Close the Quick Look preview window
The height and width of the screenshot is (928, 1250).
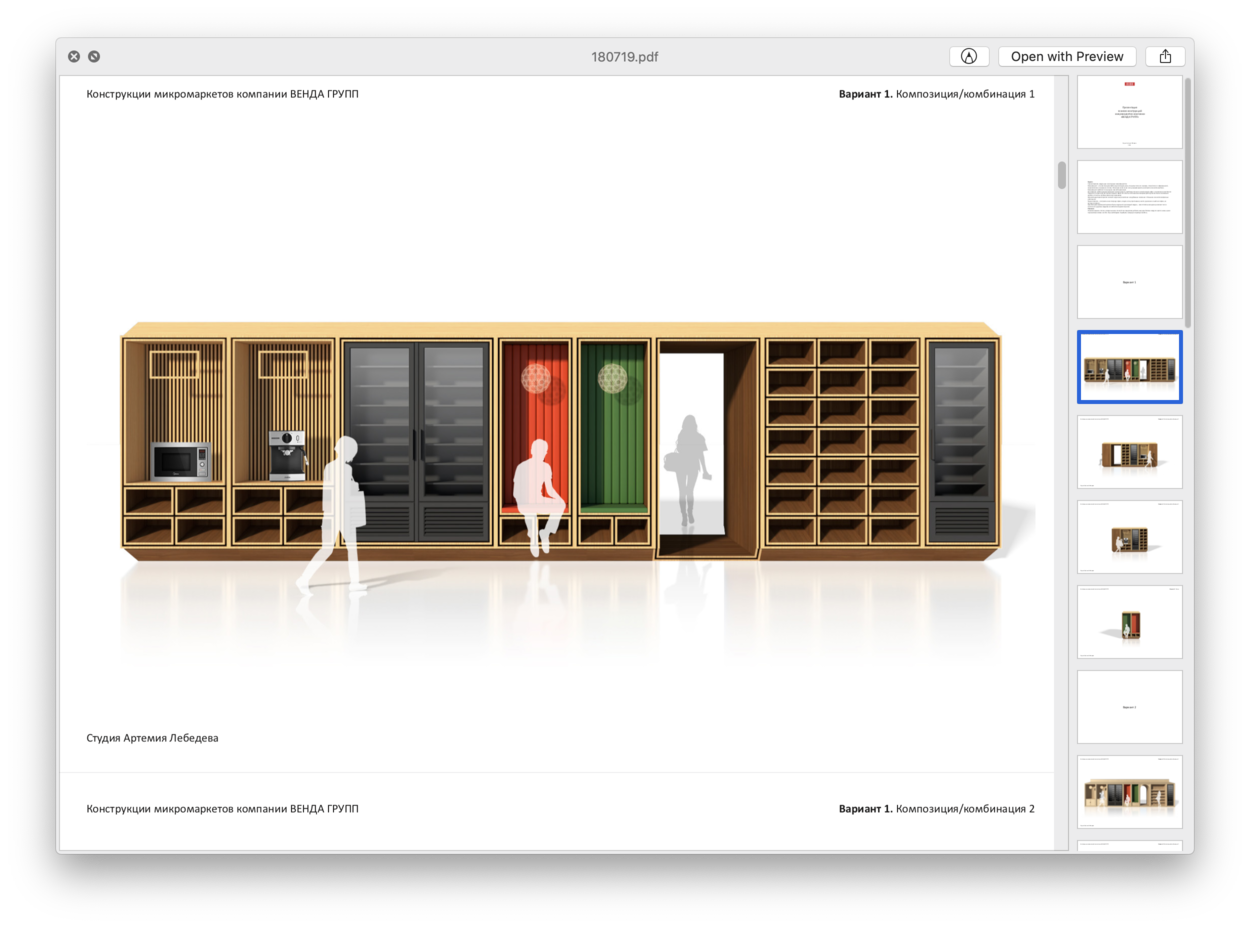coord(74,57)
